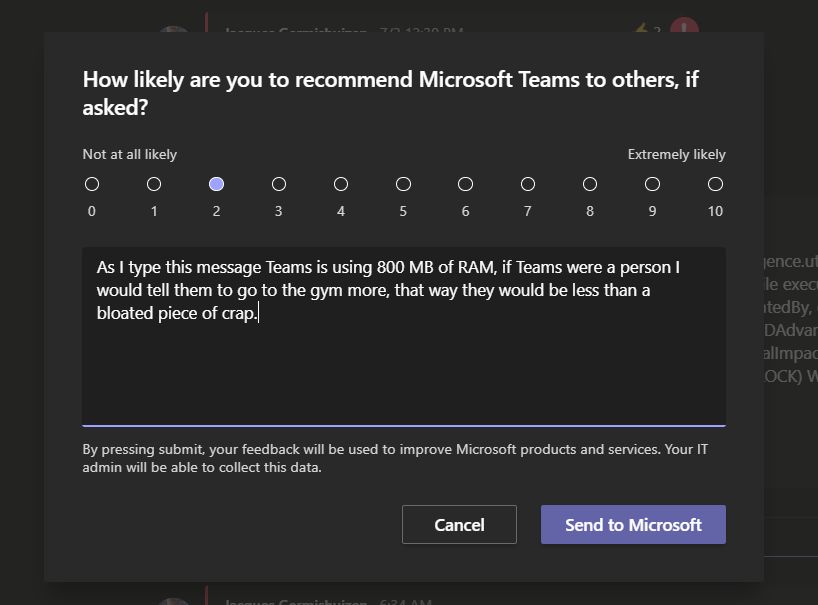Select rating 9 near Extremely likely
The image size is (818, 605).
click(652, 184)
